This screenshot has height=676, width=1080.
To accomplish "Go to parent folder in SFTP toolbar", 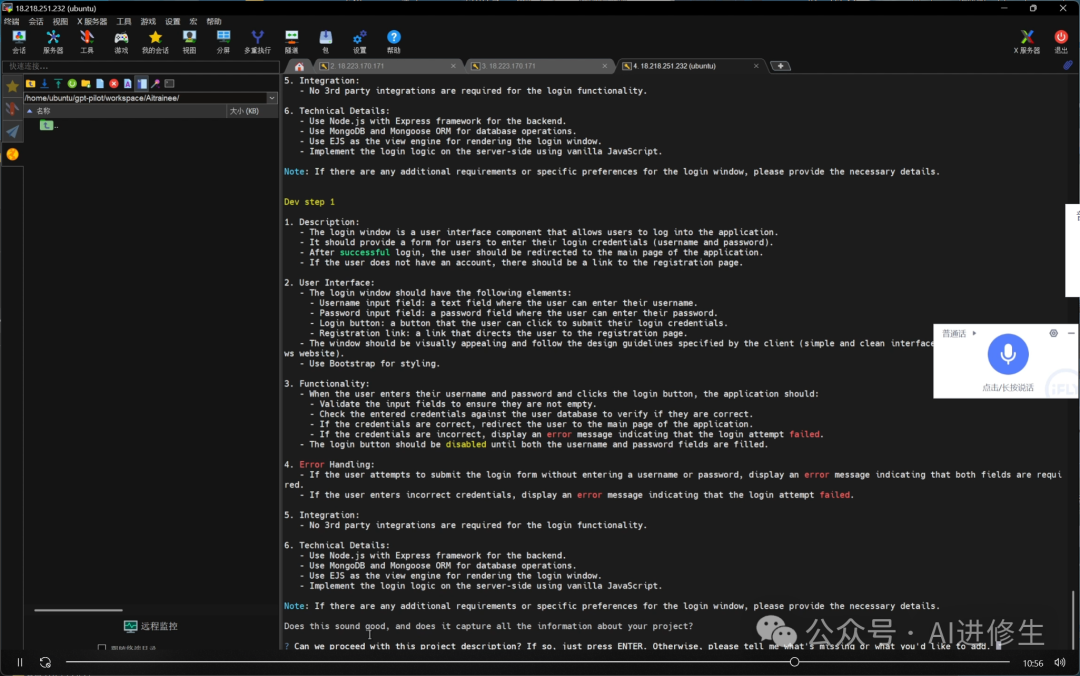I will 30,83.
